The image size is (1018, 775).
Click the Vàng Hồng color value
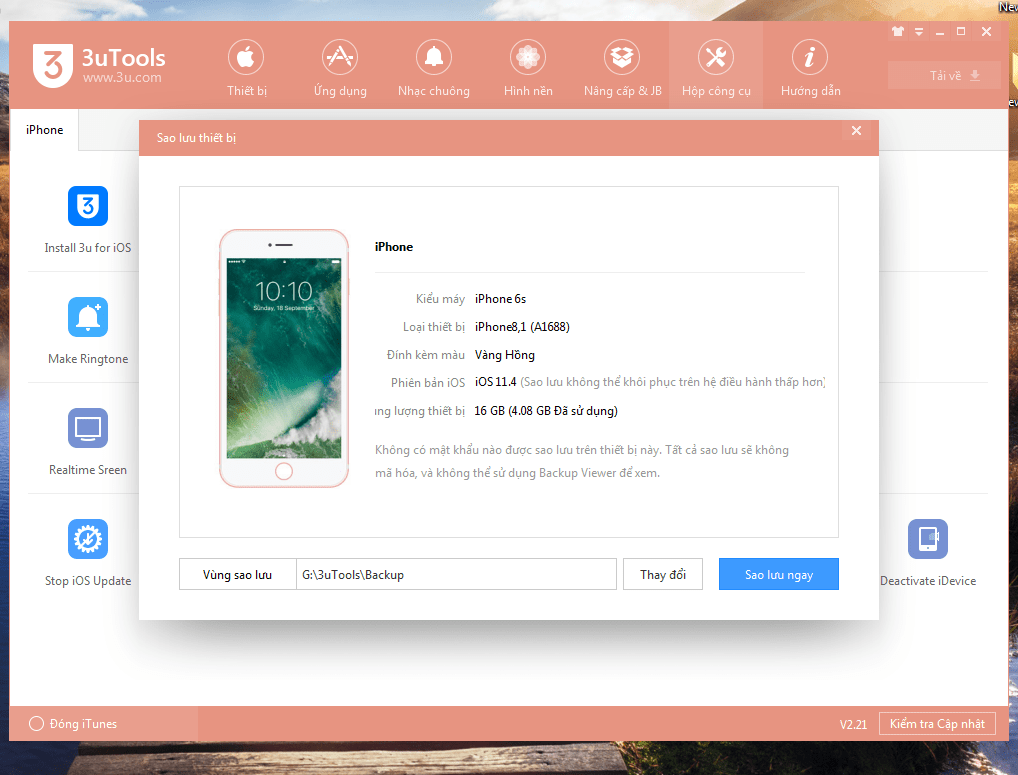504,354
